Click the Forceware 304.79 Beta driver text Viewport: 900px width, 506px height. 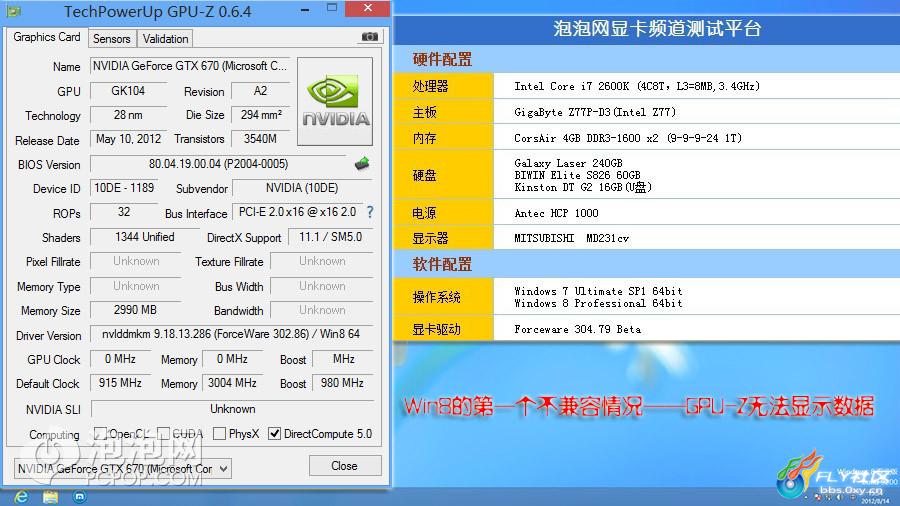[577, 329]
